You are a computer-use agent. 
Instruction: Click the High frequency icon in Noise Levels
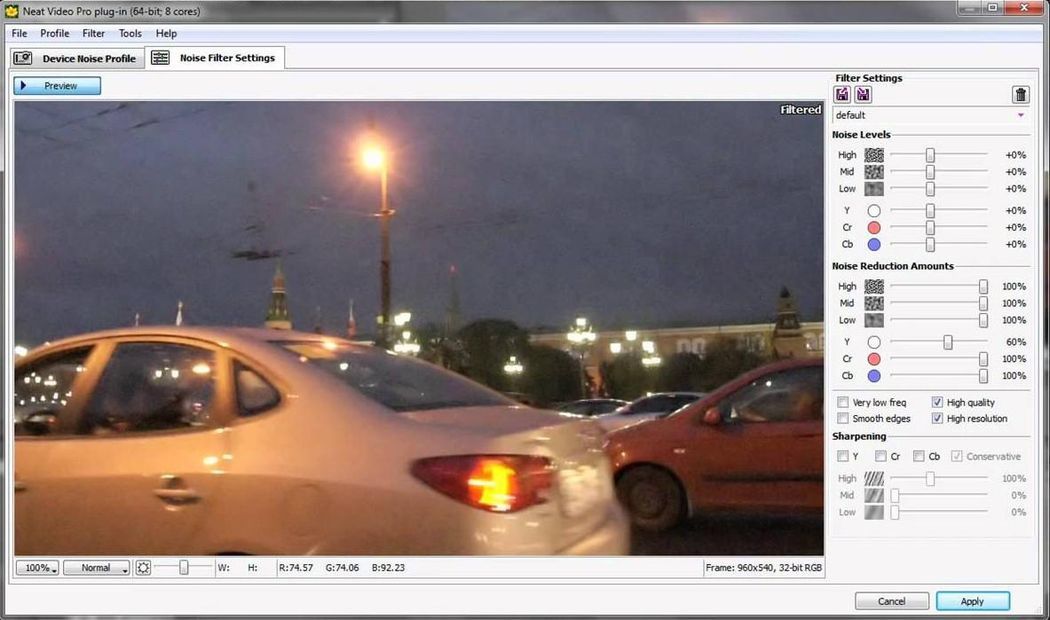click(x=874, y=155)
